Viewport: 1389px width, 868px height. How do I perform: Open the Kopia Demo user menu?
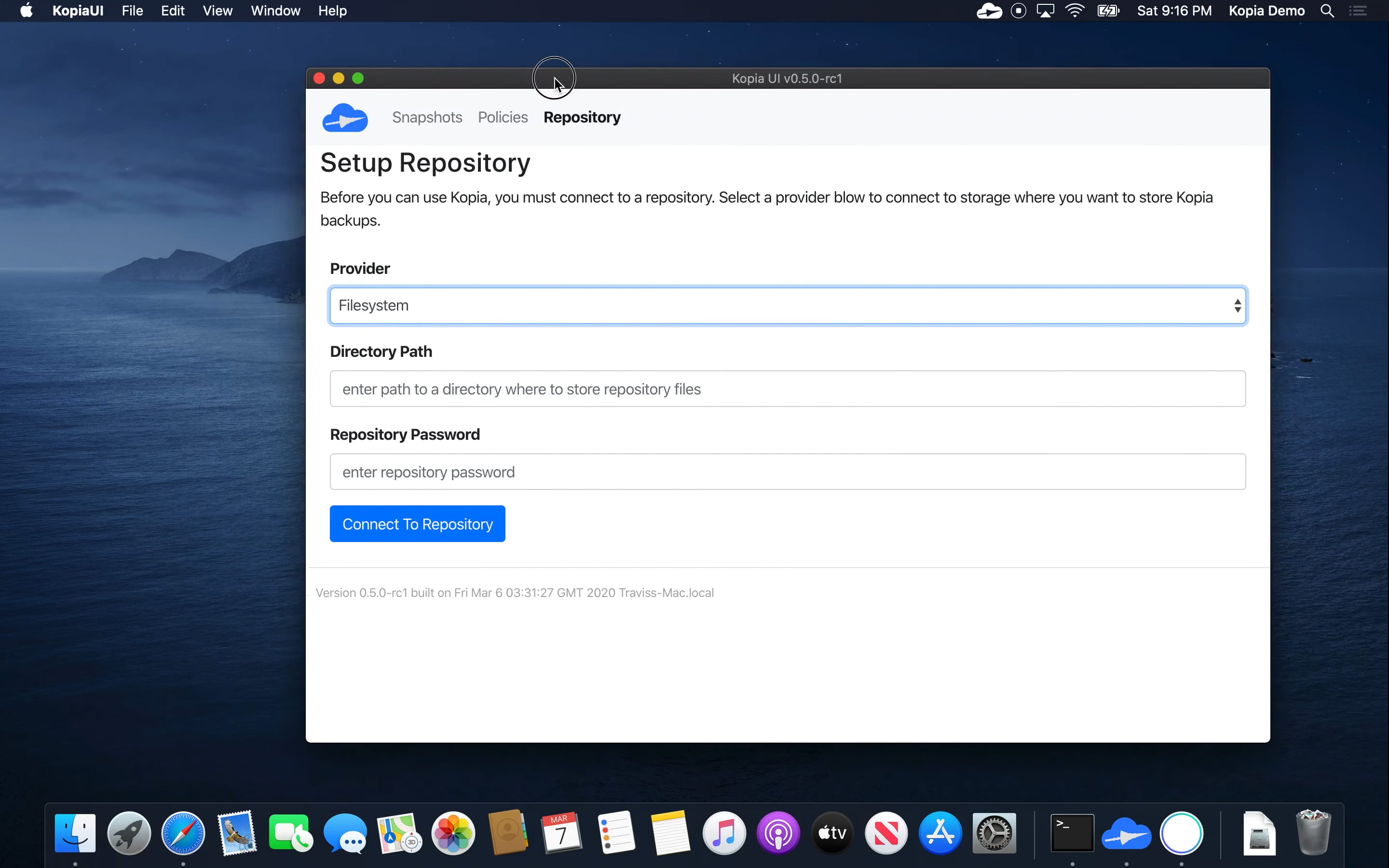1266,11
